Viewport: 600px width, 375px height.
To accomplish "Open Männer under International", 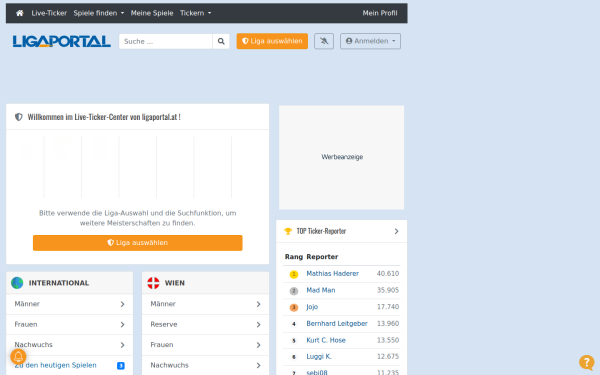I will 70,304.
